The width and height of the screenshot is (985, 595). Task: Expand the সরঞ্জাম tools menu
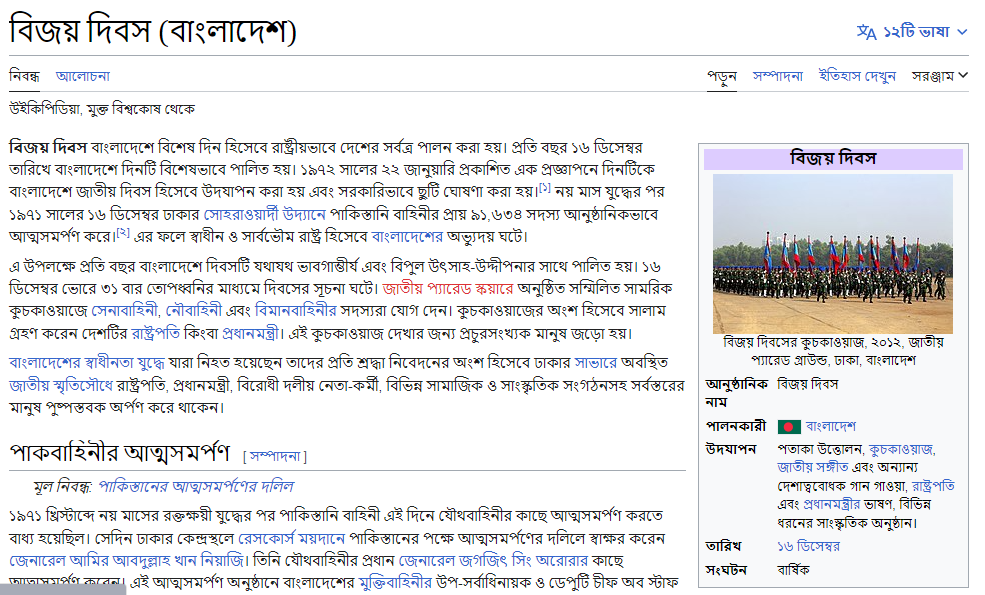(x=939, y=75)
